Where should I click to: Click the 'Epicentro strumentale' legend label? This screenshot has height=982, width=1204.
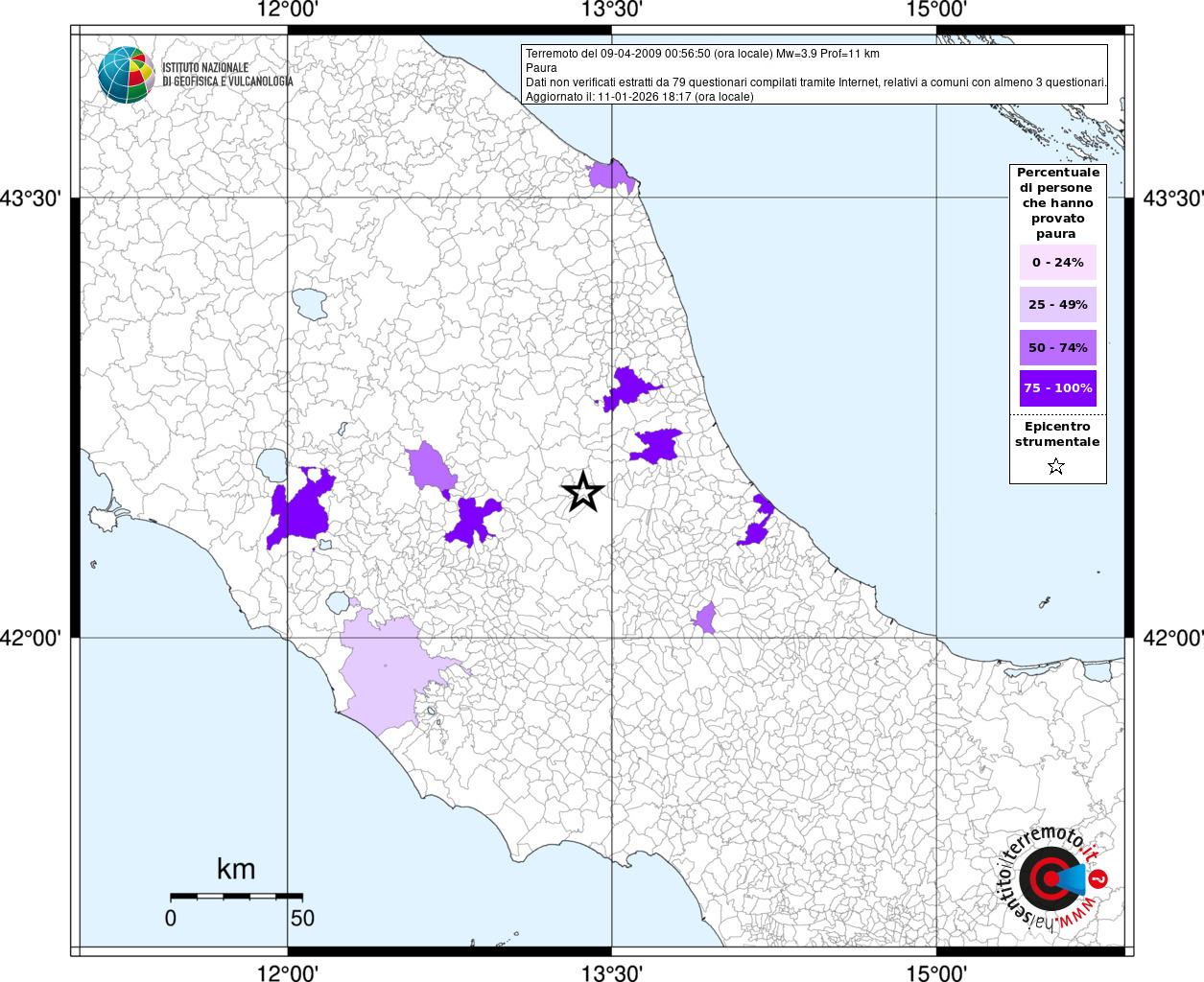click(1057, 434)
